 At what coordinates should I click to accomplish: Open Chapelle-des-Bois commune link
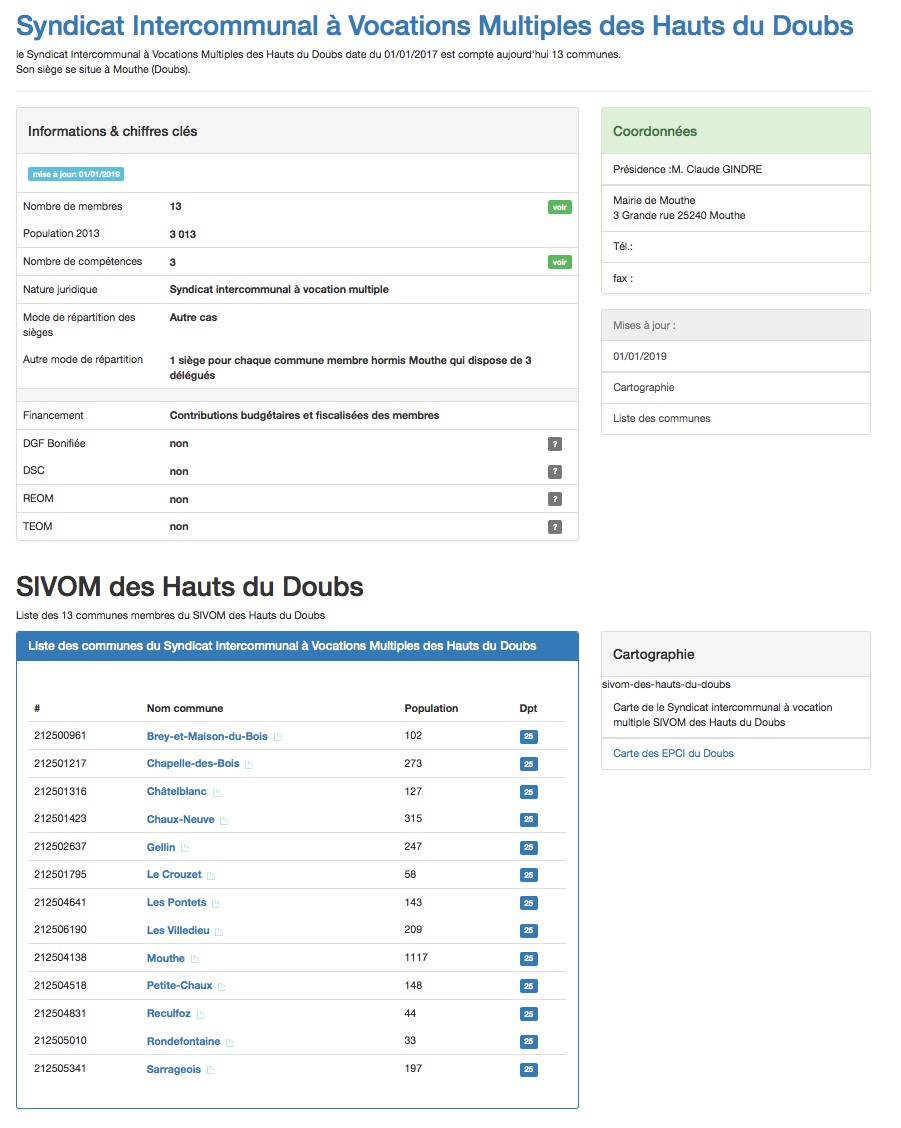pyautogui.click(x=193, y=764)
